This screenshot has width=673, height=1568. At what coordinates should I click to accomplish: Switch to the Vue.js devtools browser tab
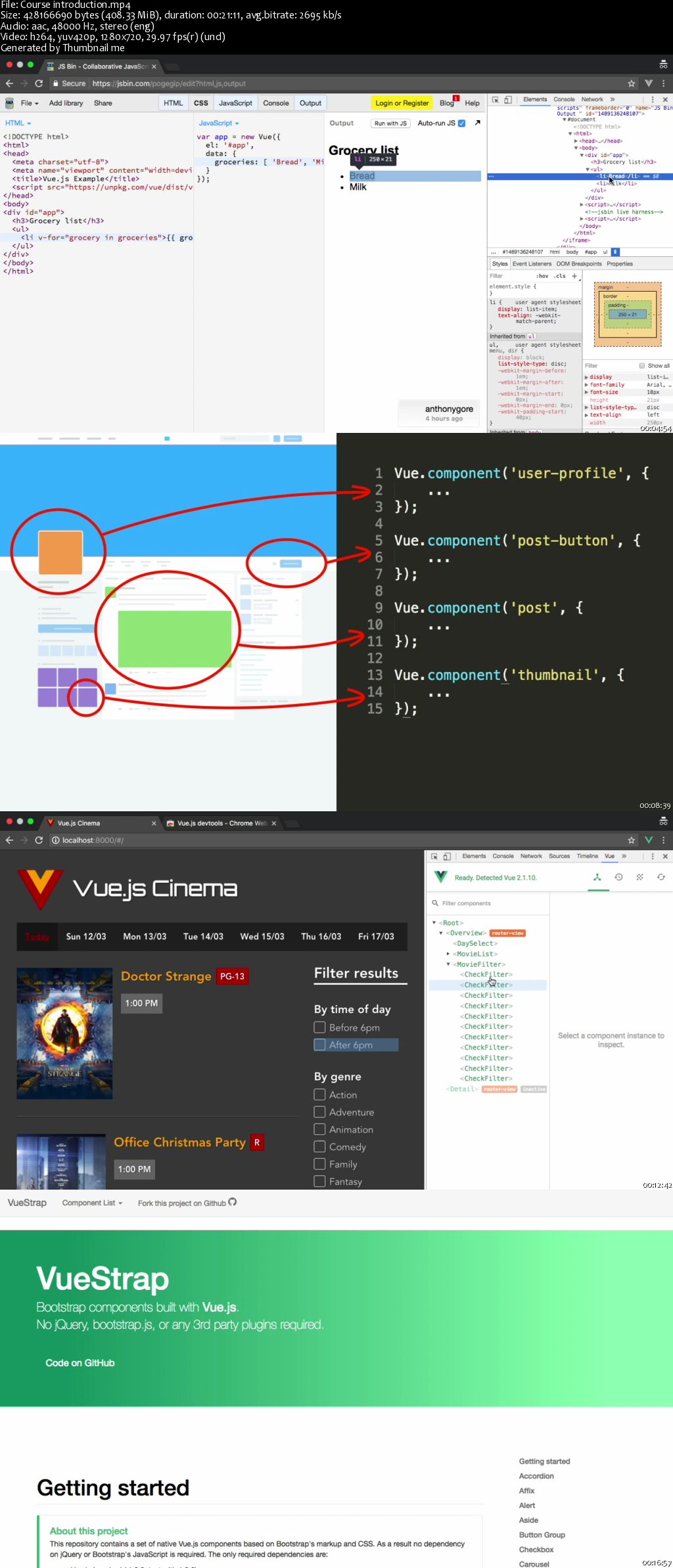click(221, 823)
